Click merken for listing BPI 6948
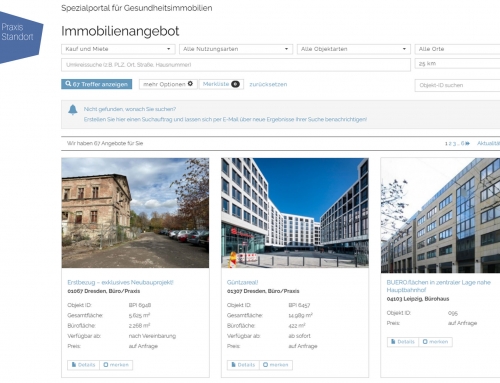Image resolution: width=500 pixels, height=383 pixels. coord(116,365)
